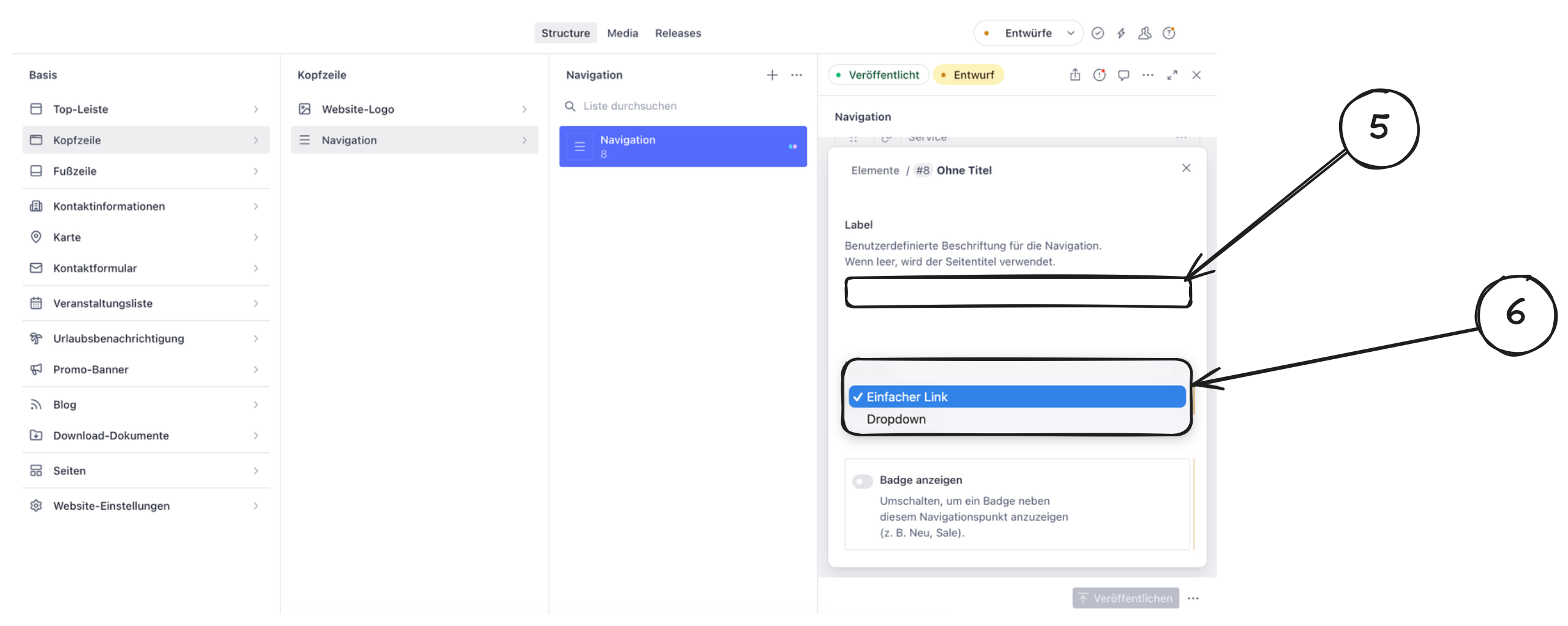Click the Veranstaltungsliste calendar icon

tap(36, 304)
